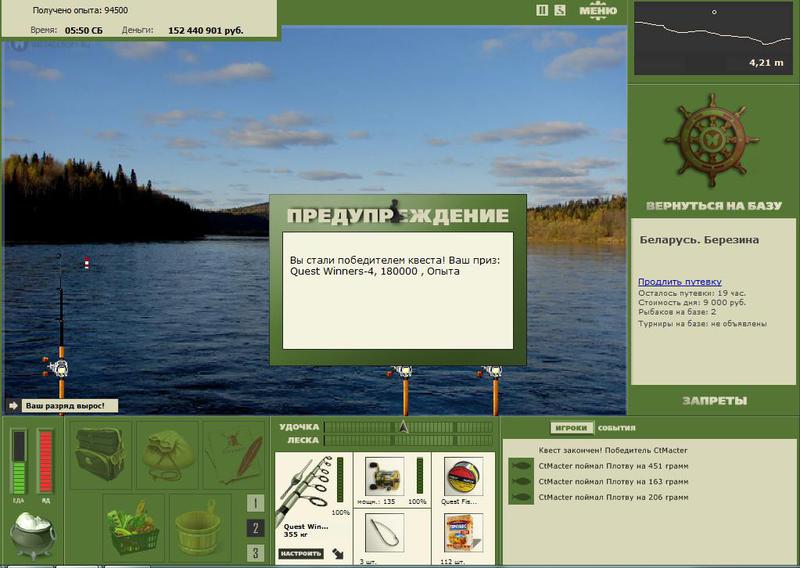
Task: Click 'Стоимость дня: 9 000 руб.' text
Action: 692,303
